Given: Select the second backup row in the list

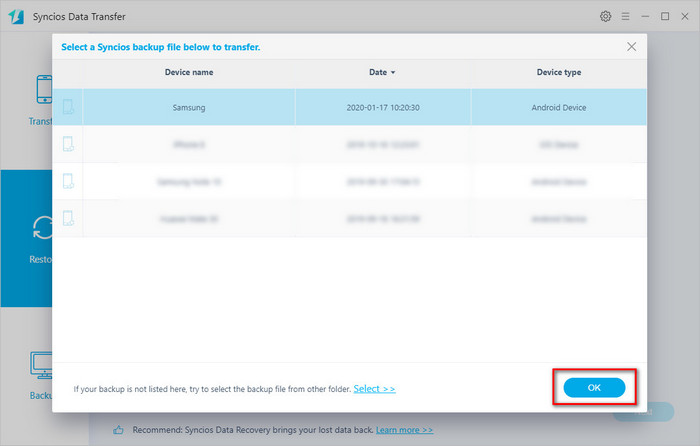Looking at the screenshot, I should pos(350,144).
